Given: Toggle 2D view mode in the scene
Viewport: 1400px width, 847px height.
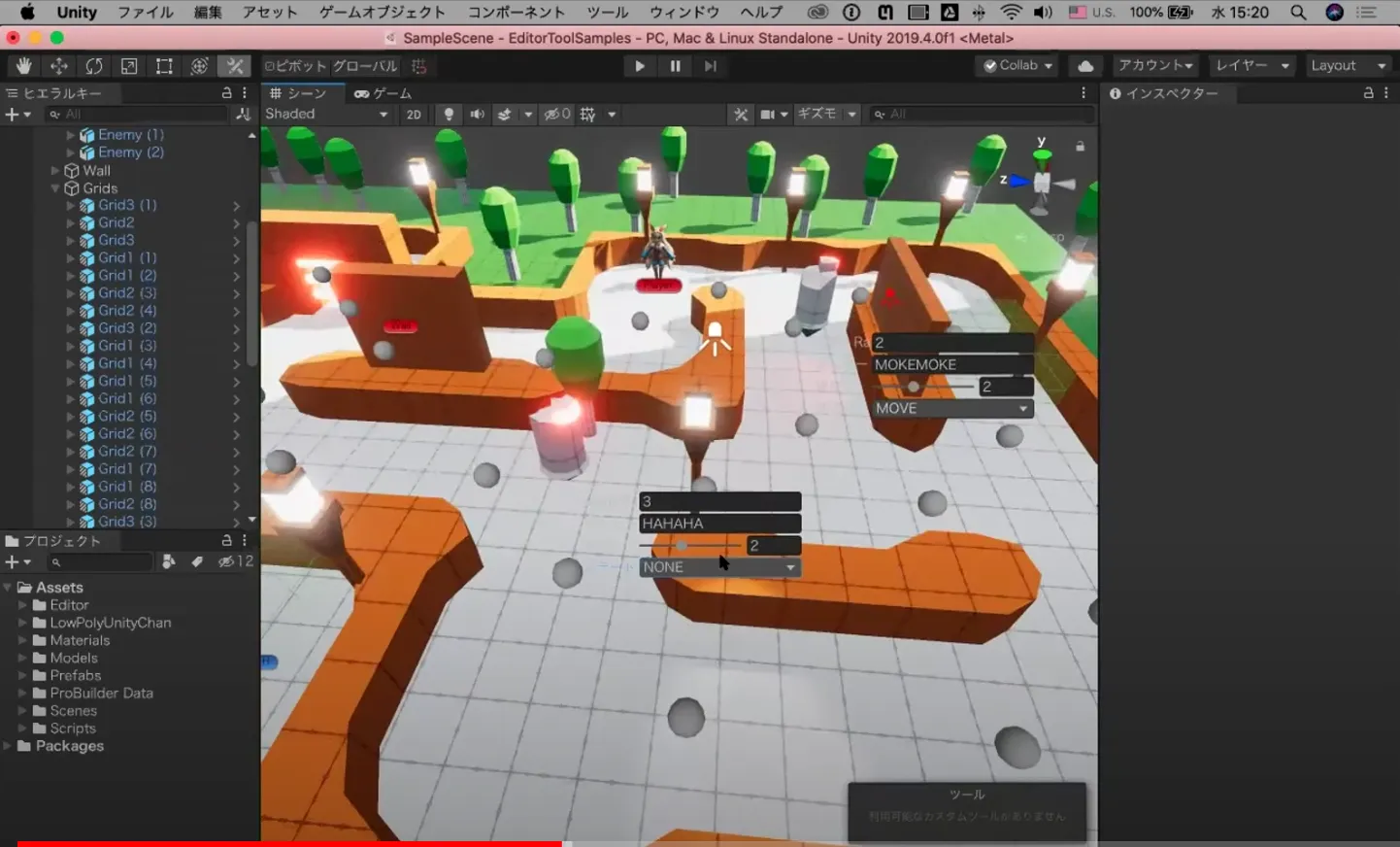Looking at the screenshot, I should coord(414,114).
